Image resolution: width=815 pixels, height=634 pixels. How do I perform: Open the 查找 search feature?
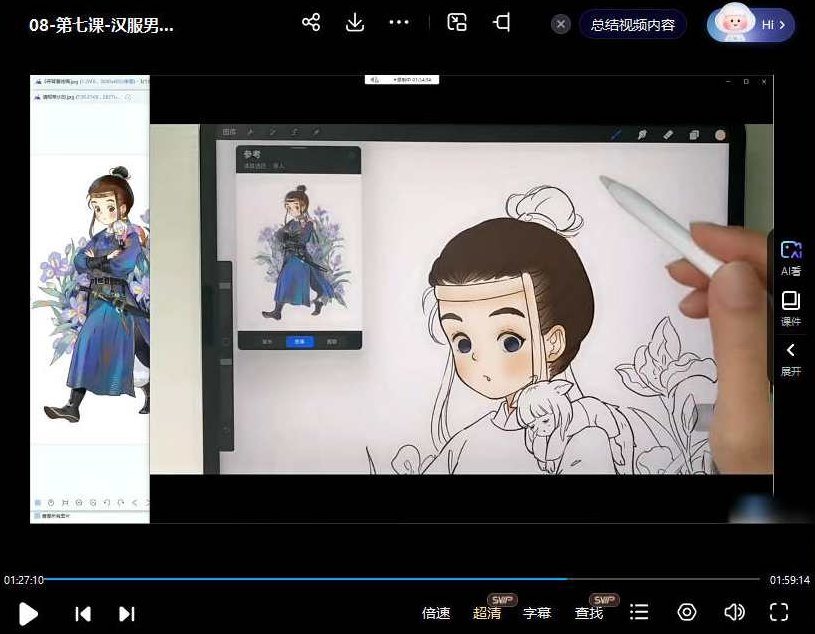[x=589, y=613]
